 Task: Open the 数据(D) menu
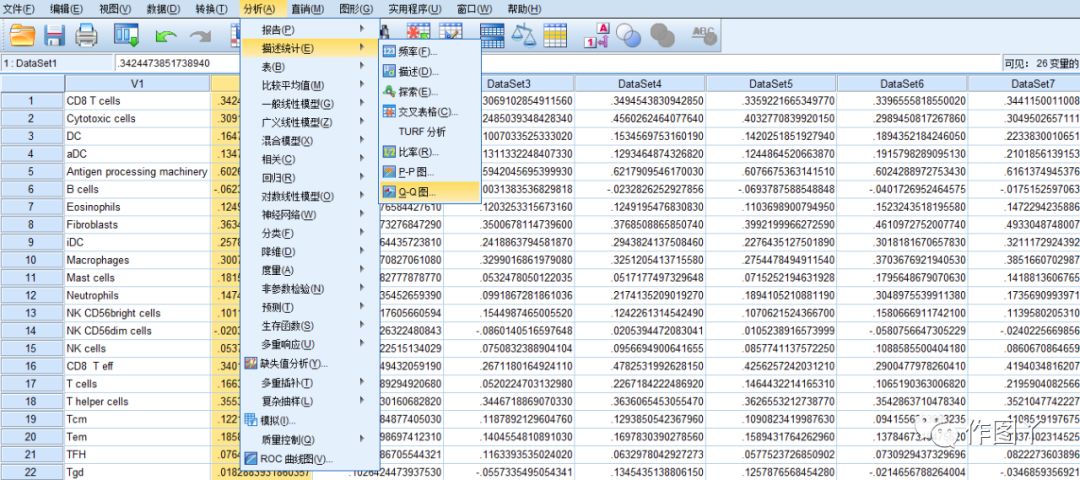[163, 9]
